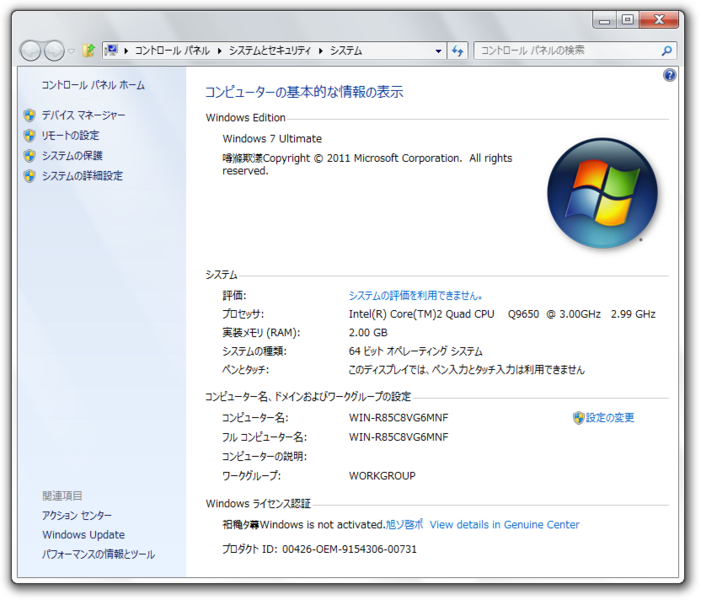Click the shield icon next to 設定の変更
The width and height of the screenshot is (701, 600).
[579, 418]
